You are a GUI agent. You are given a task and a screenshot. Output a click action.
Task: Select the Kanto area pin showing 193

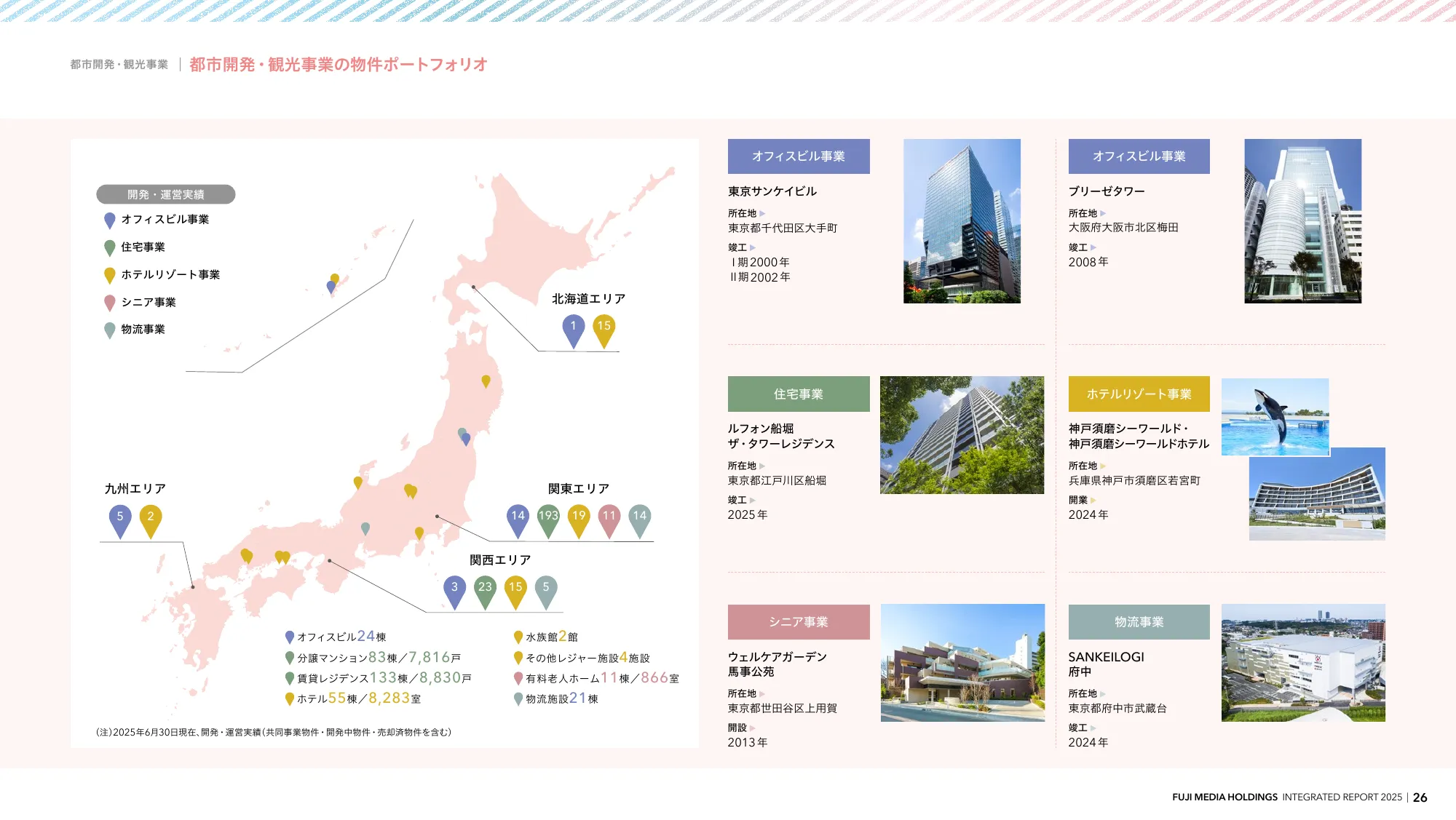pos(548,516)
